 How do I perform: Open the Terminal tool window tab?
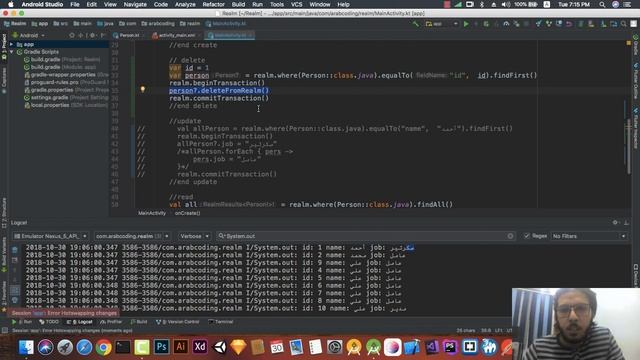click(x=220, y=322)
